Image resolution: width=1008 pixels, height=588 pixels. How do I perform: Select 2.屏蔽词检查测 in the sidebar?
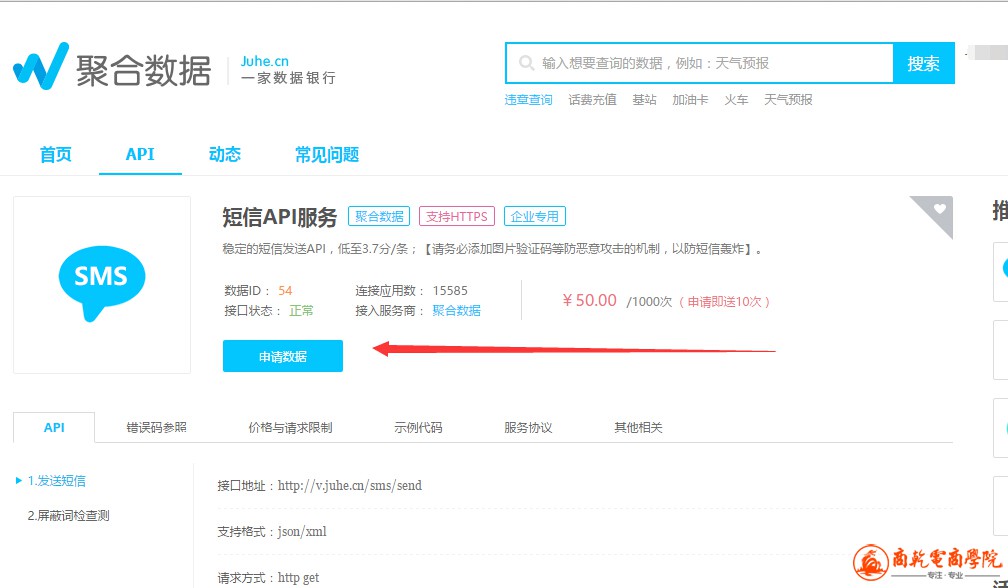coord(68,516)
